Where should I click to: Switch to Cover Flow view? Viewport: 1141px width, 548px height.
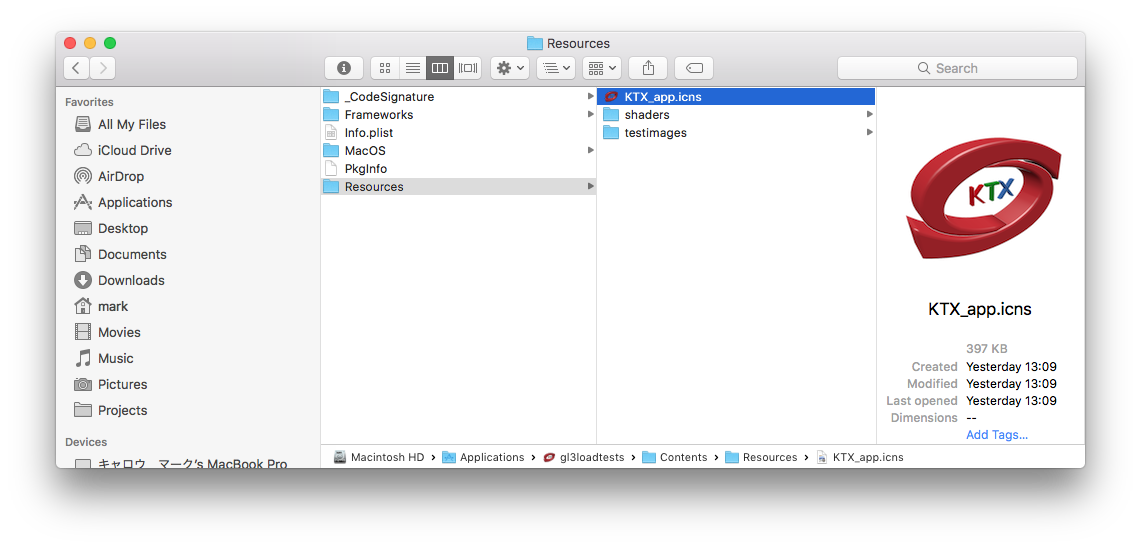pyautogui.click(x=468, y=68)
